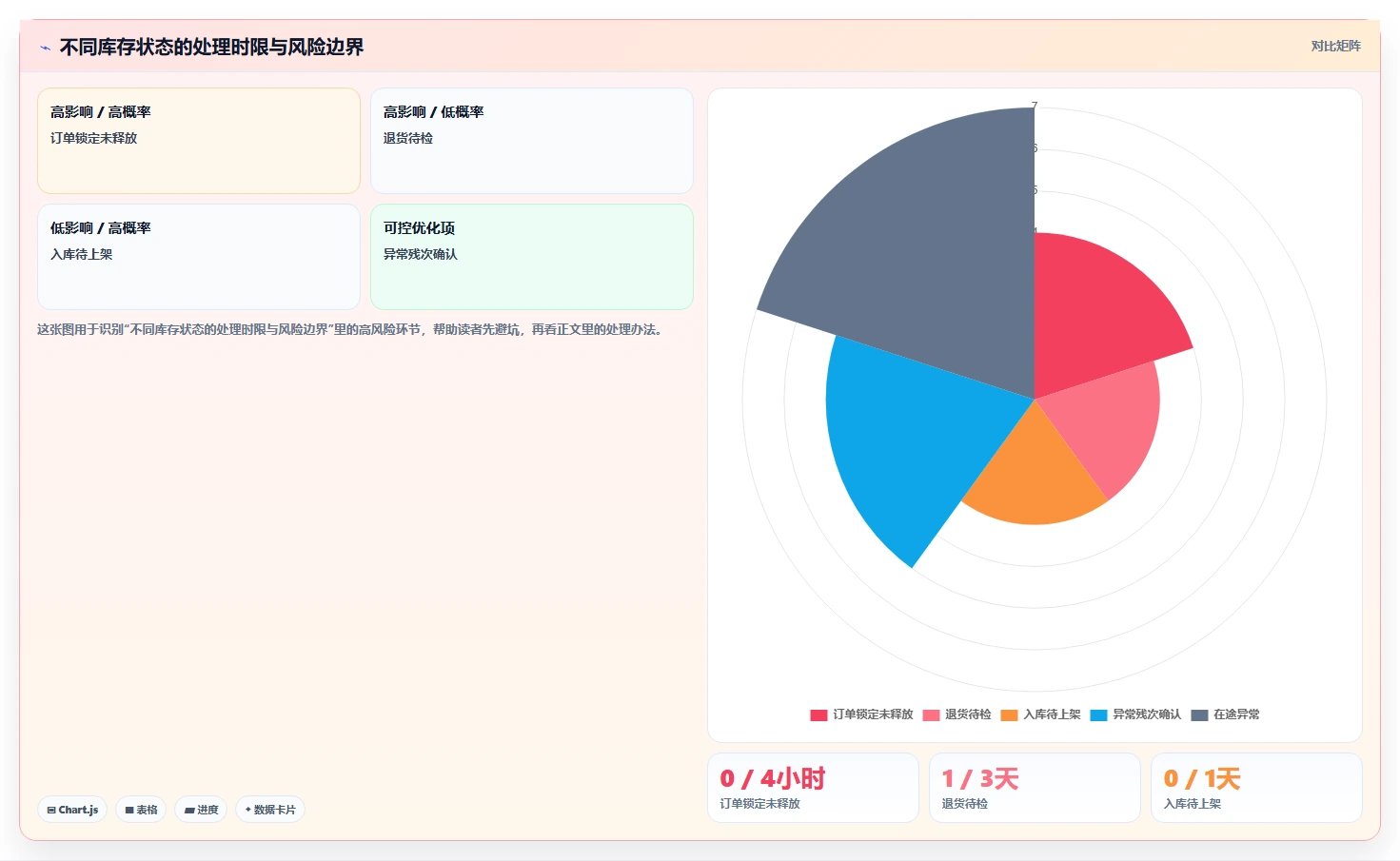This screenshot has height=861, width=1400.
Task: Toggle the 在途异常 legend swatch
Action: click(x=1199, y=714)
